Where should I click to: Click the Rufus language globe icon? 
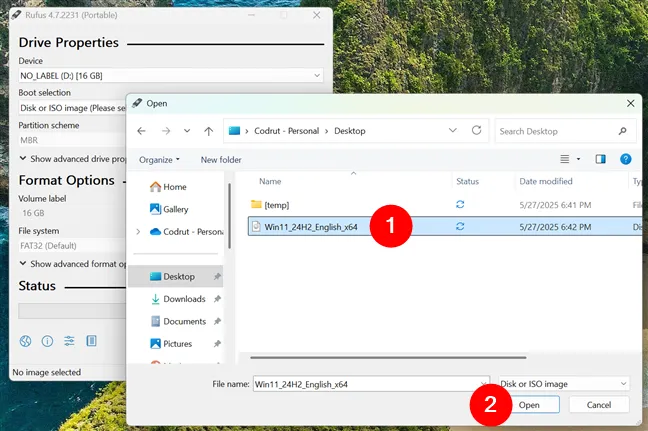(x=25, y=341)
